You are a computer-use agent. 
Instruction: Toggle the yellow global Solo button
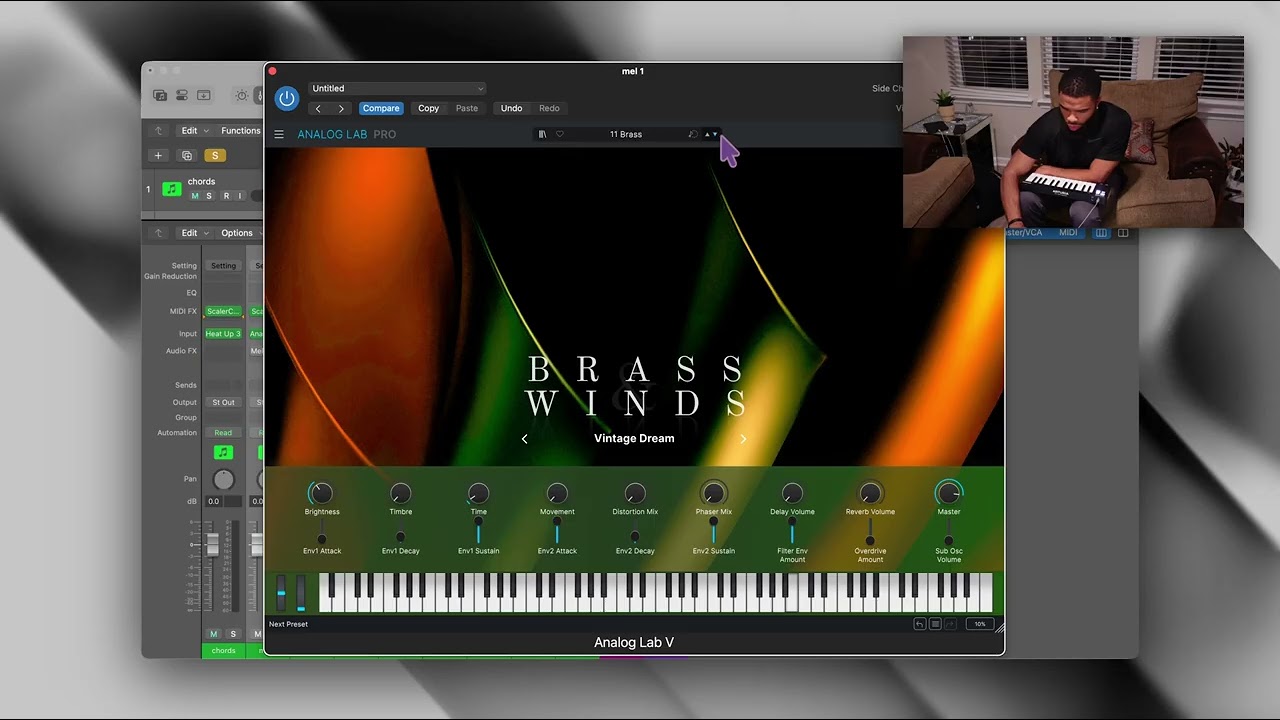[x=214, y=155]
